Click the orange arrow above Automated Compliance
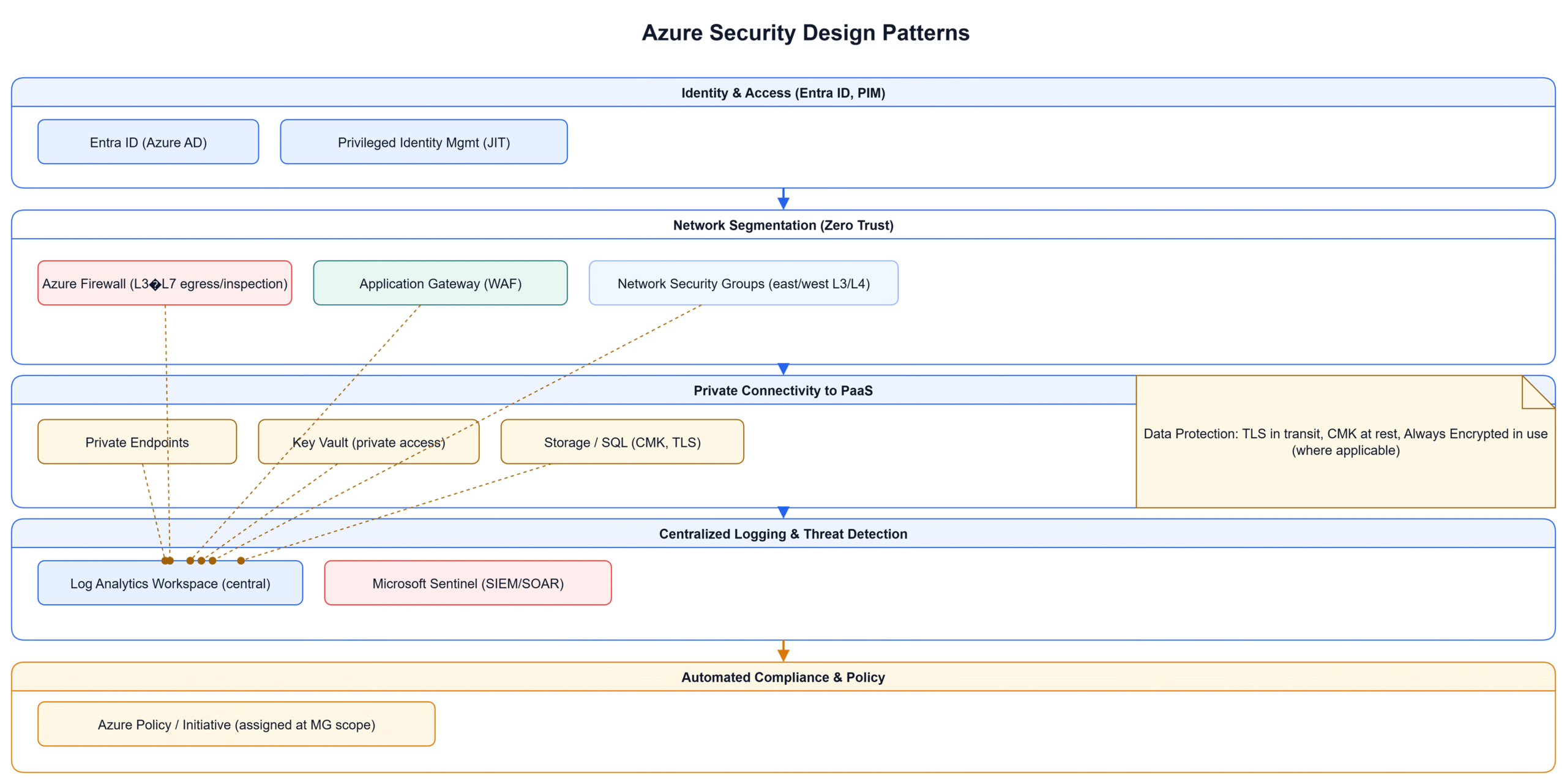This screenshot has width=1567, height=784. click(783, 651)
